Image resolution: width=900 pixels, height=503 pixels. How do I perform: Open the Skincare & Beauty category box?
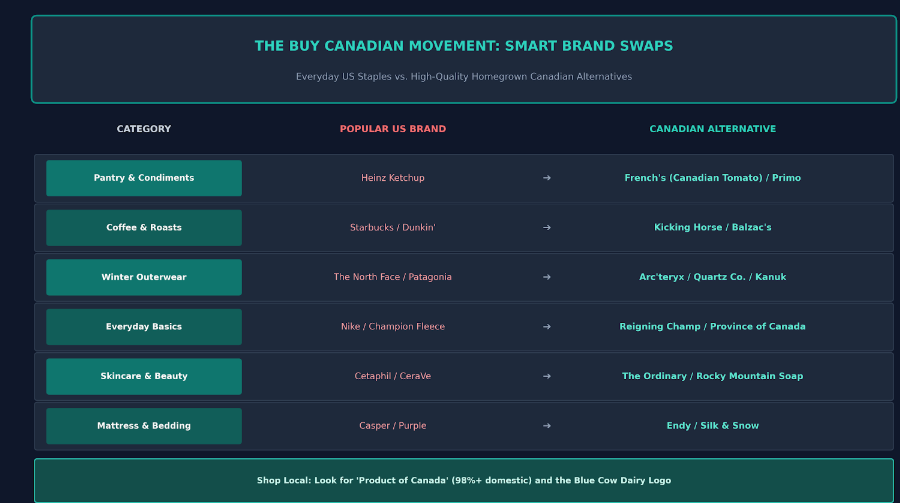coord(144,376)
